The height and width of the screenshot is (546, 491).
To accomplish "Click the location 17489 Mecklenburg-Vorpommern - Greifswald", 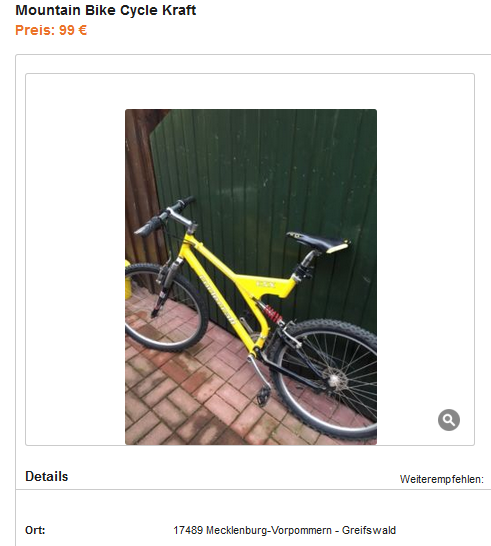I will [x=285, y=530].
